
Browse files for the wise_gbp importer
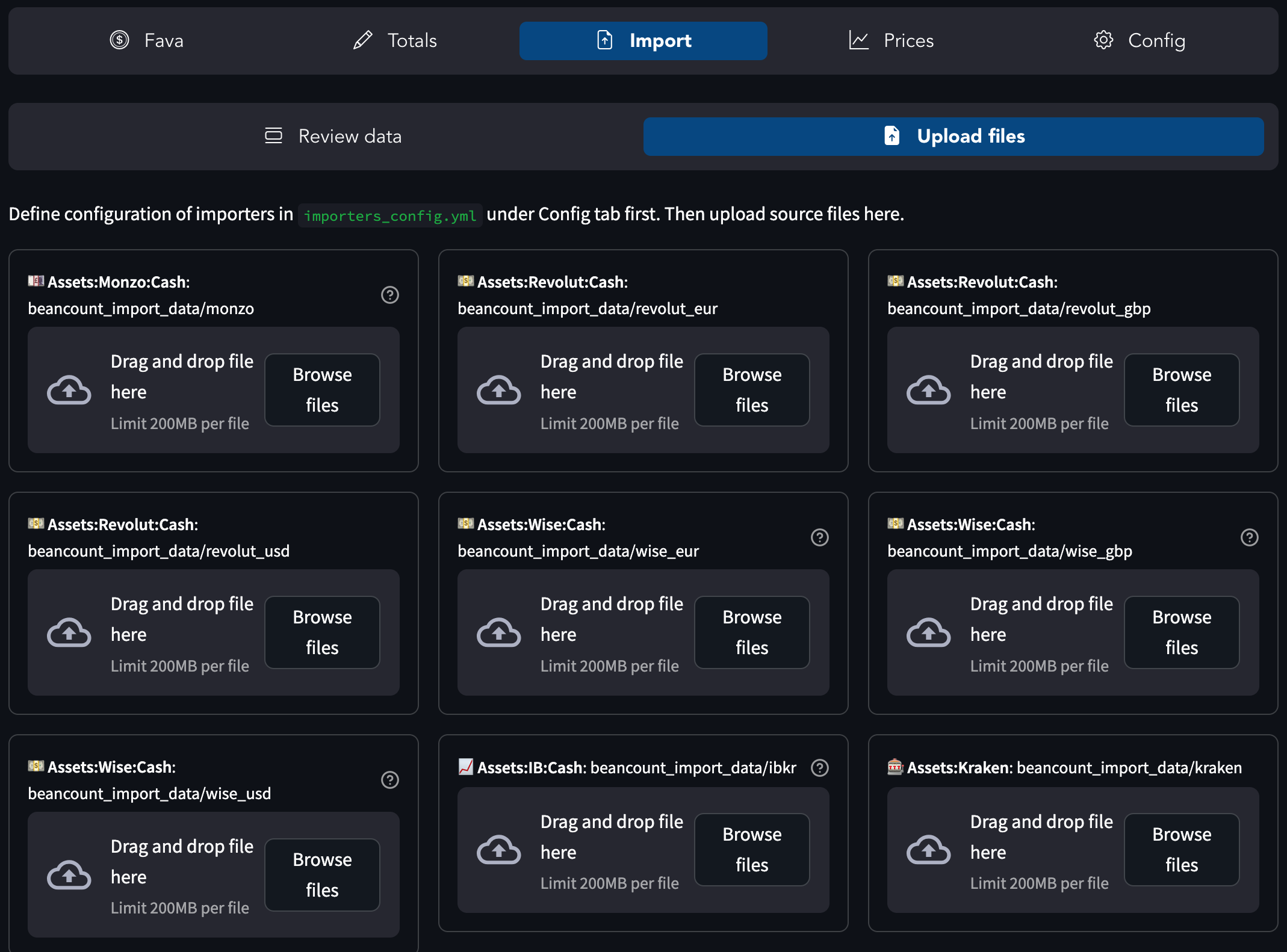pos(1182,632)
